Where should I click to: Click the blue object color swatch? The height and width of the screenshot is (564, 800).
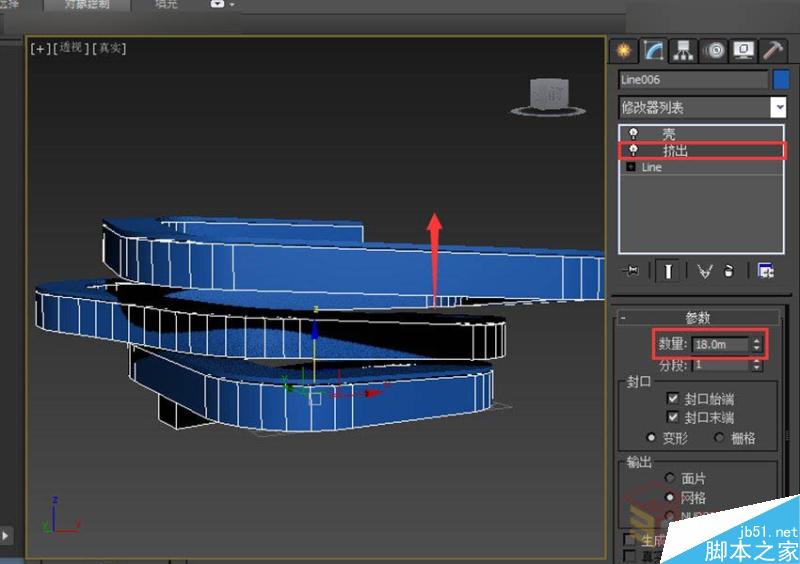coord(781,79)
